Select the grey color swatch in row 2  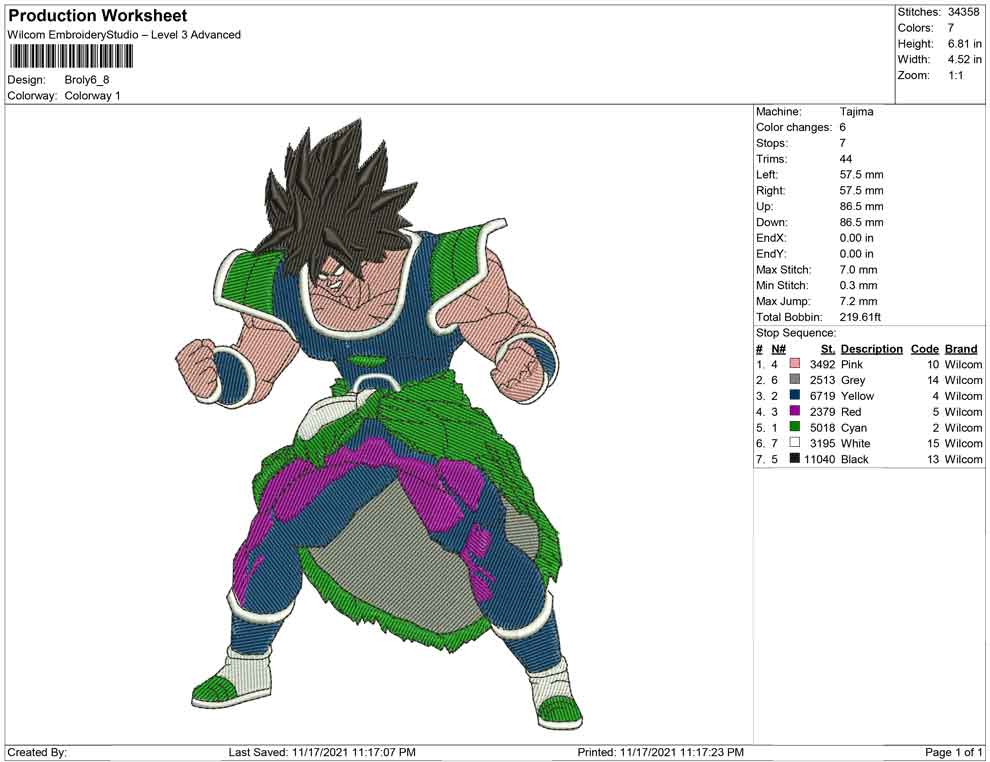click(x=795, y=380)
